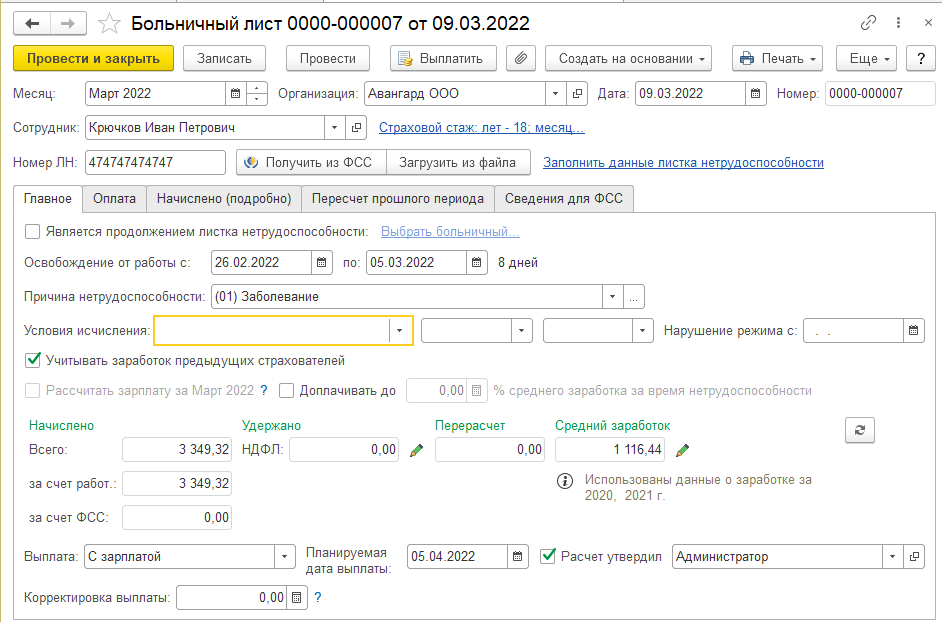Expand second Условия исчисления dropdown
The width and height of the screenshot is (942, 622).
click(521, 331)
